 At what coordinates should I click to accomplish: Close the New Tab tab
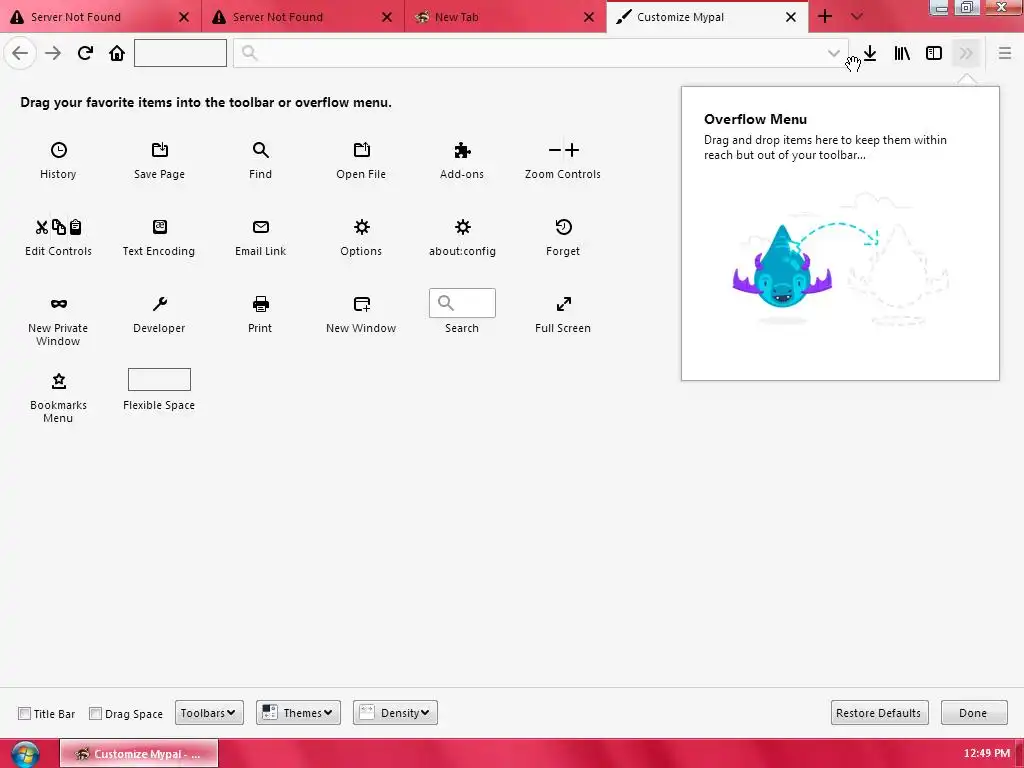pyautogui.click(x=589, y=17)
